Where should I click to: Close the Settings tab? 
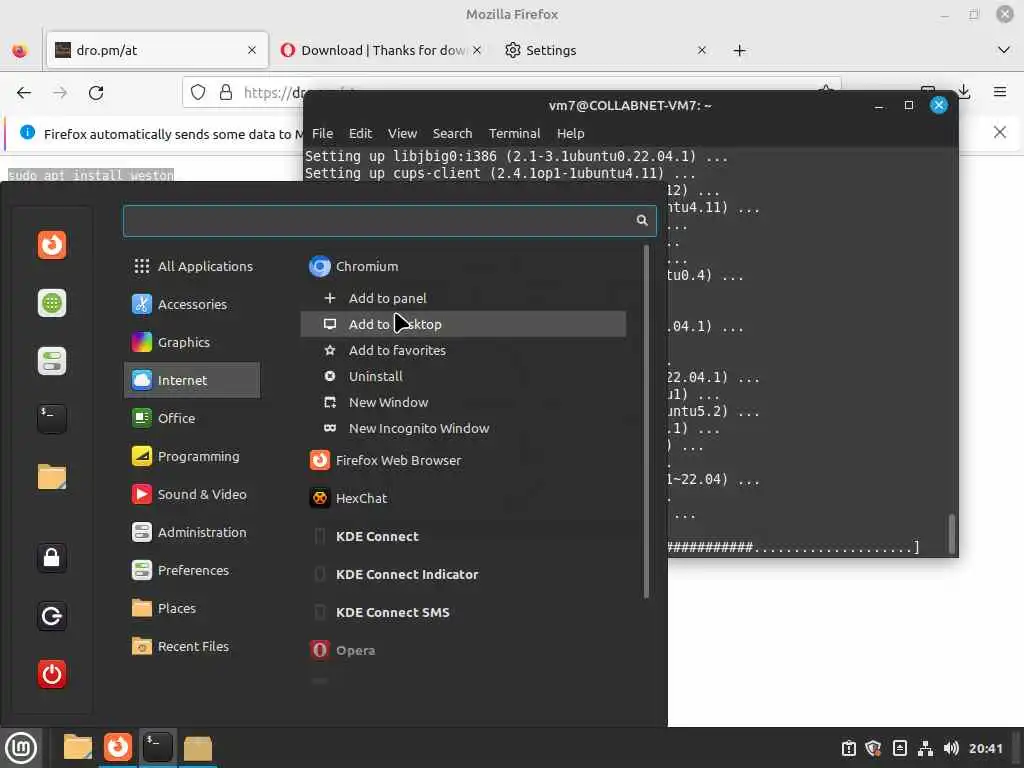click(702, 50)
